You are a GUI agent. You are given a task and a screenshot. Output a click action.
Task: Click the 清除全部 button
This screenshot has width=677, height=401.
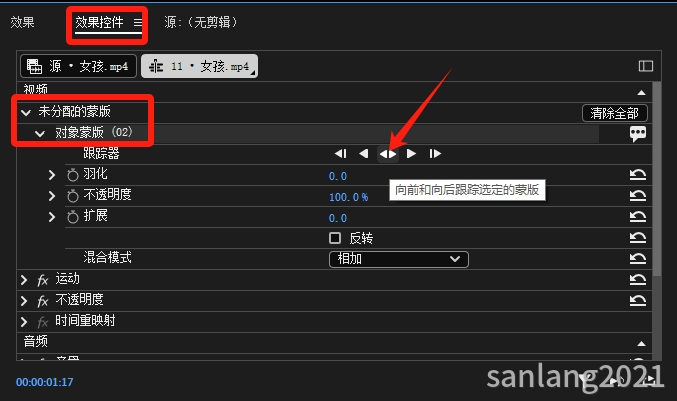(x=614, y=113)
